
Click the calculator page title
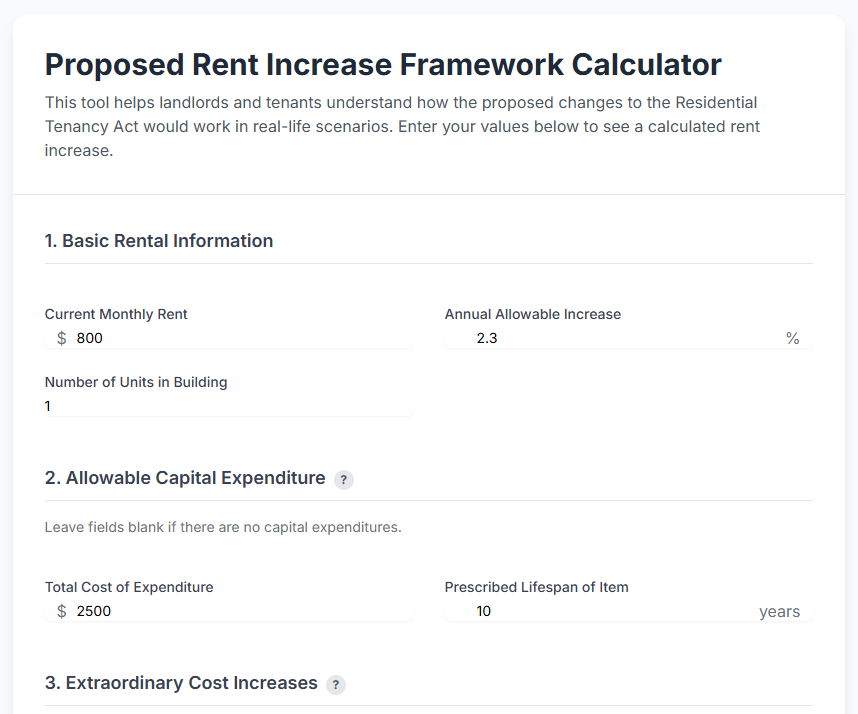point(382,64)
